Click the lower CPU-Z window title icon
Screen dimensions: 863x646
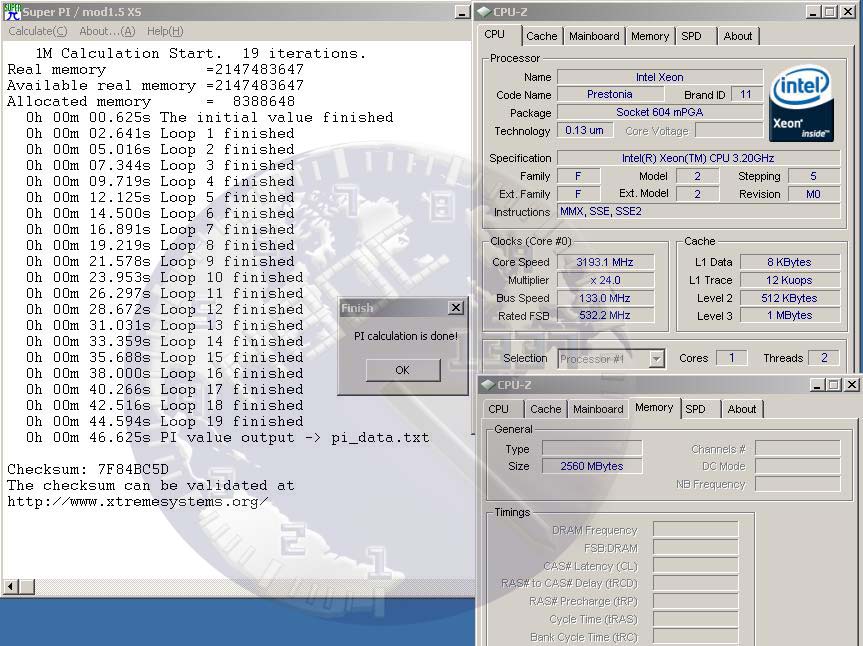click(488, 385)
